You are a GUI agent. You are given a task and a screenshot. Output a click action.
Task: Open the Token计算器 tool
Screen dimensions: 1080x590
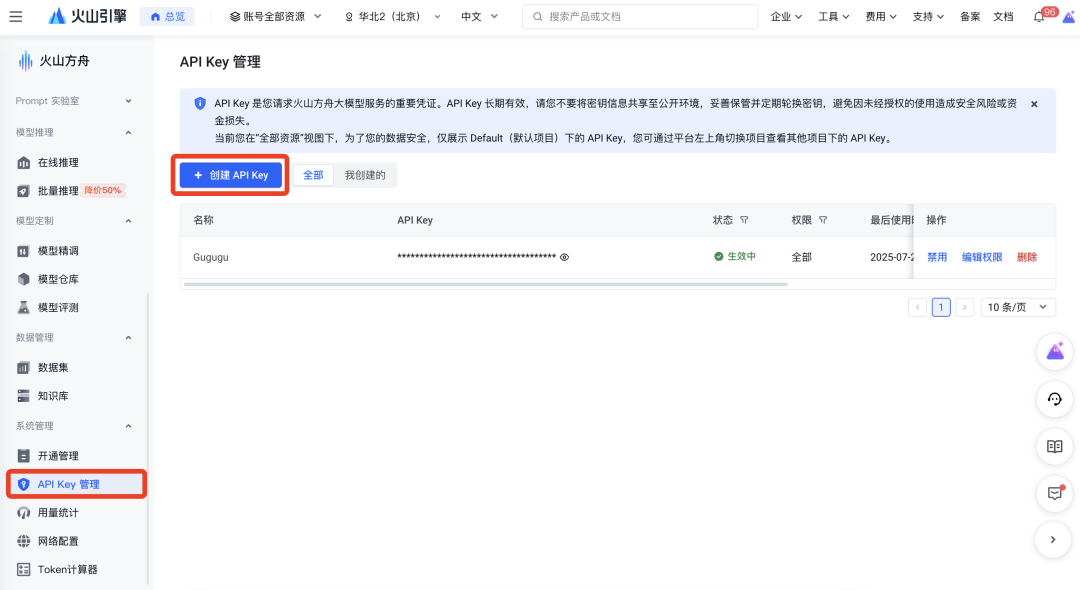pyautogui.click(x=62, y=569)
